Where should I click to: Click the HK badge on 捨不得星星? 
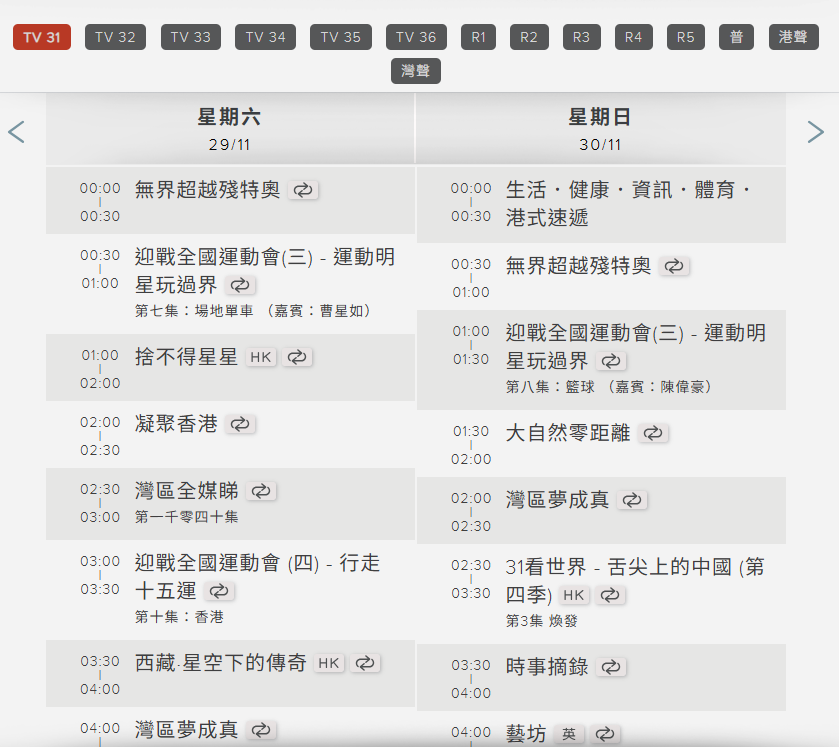[x=261, y=357]
